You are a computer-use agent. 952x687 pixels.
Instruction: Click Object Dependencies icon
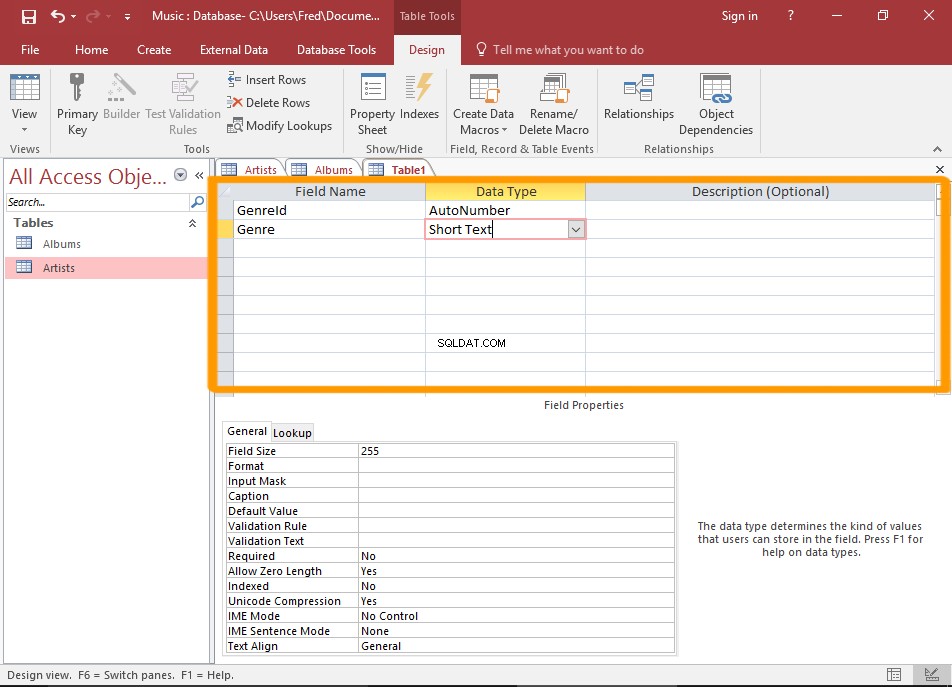click(x=716, y=88)
